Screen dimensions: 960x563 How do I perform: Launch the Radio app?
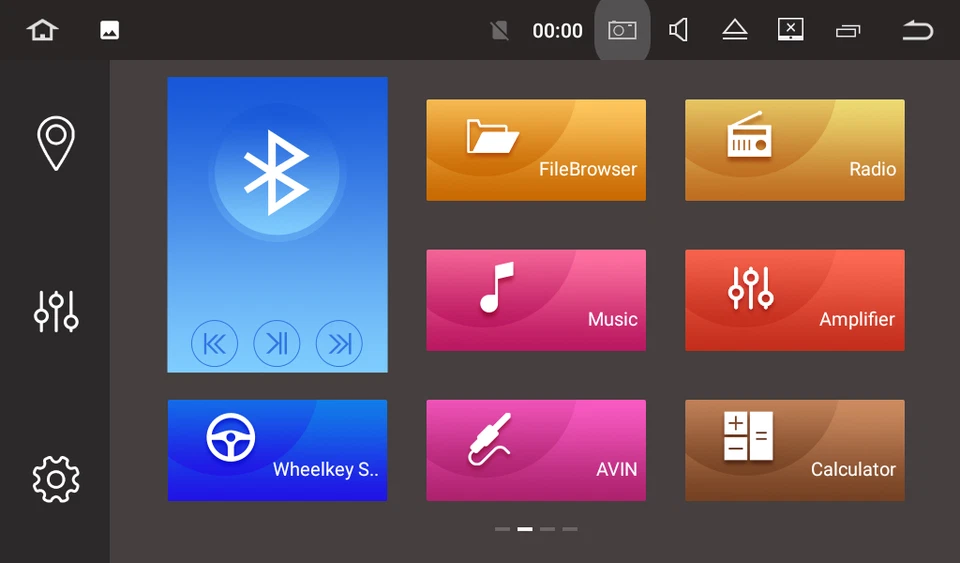click(795, 150)
